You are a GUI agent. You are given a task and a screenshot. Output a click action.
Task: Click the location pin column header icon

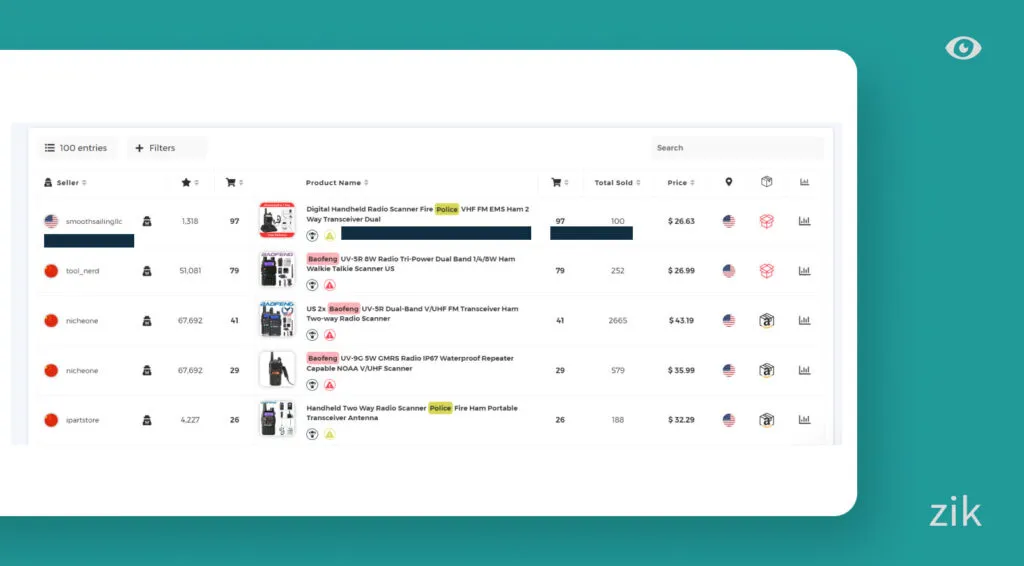729,182
